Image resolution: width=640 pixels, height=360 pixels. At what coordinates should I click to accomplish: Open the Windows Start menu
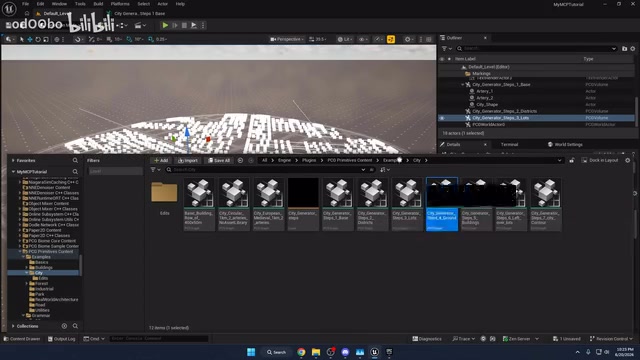[251, 352]
